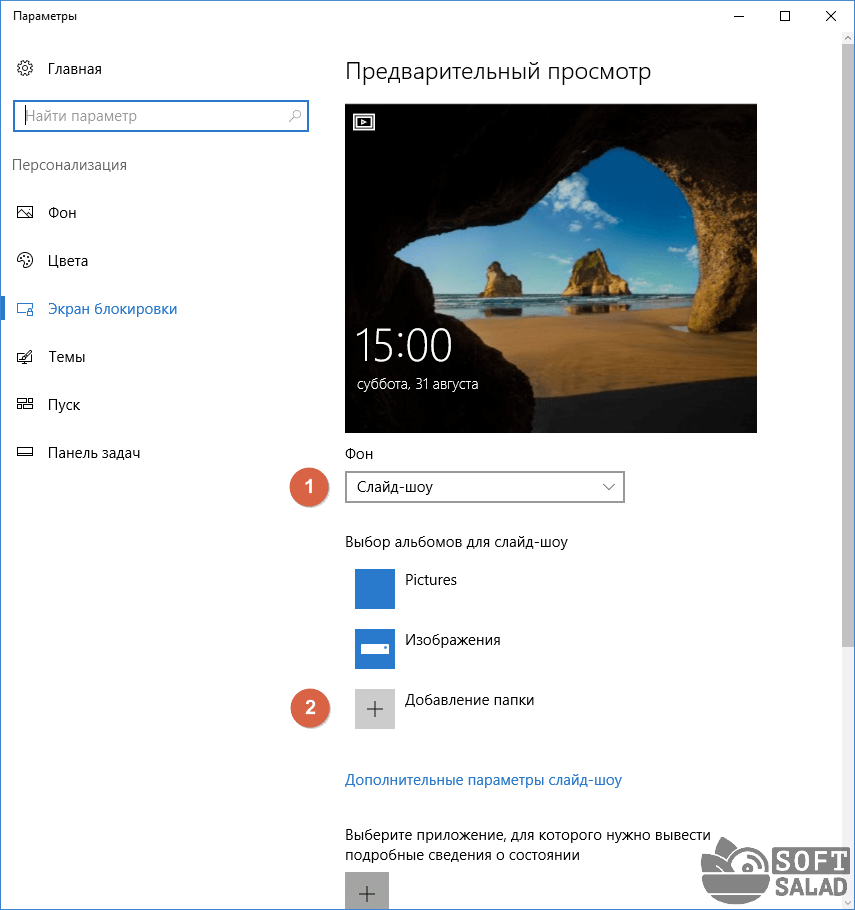Minimize the Параметры window

coord(739,16)
